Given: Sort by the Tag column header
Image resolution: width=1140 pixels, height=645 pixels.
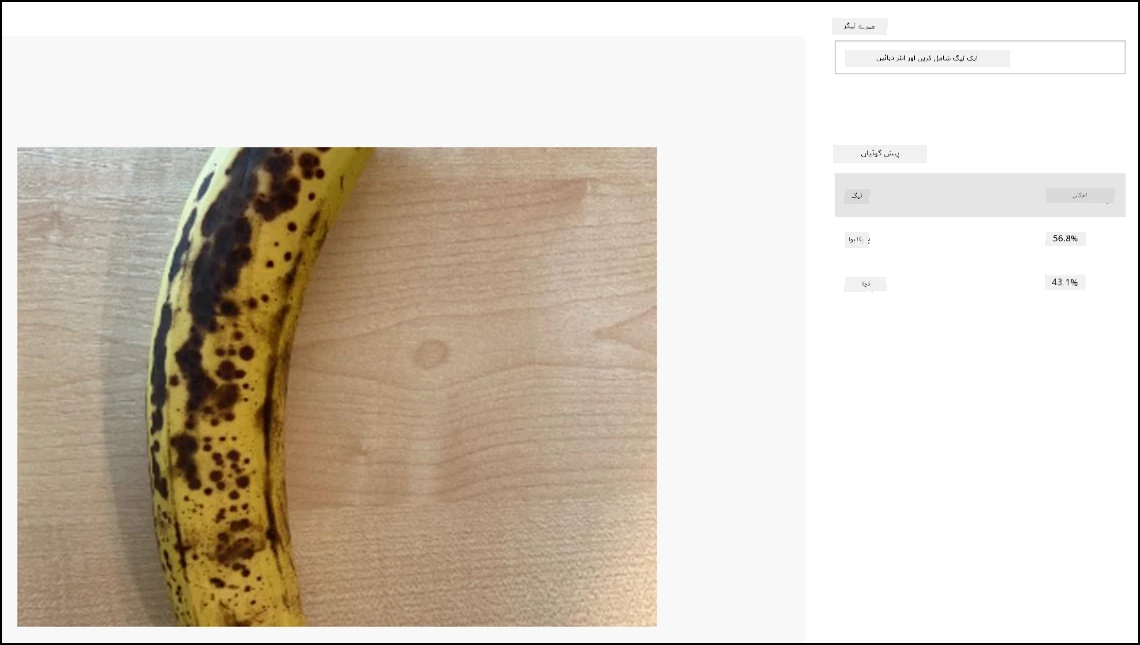Looking at the screenshot, I should (x=856, y=196).
